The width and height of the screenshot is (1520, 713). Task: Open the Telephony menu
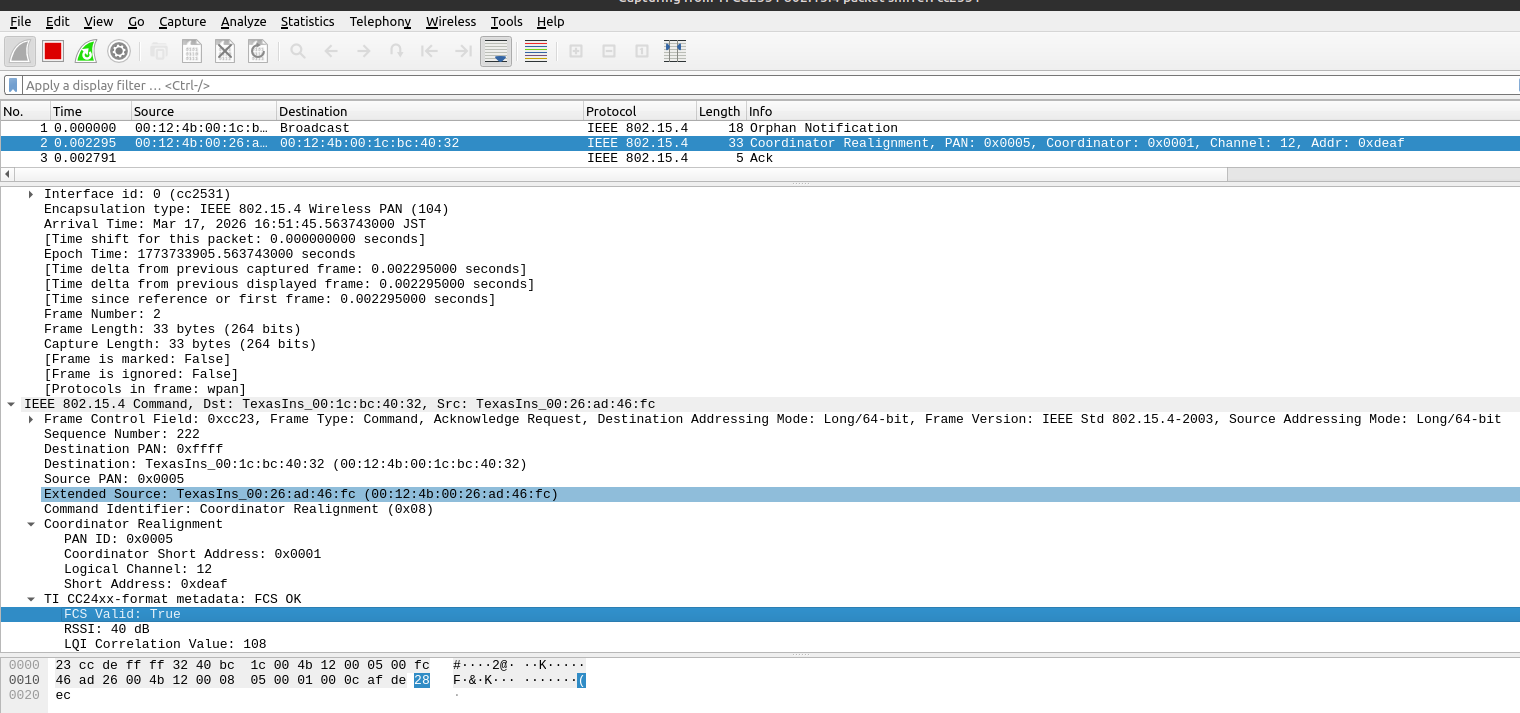pyautogui.click(x=380, y=21)
